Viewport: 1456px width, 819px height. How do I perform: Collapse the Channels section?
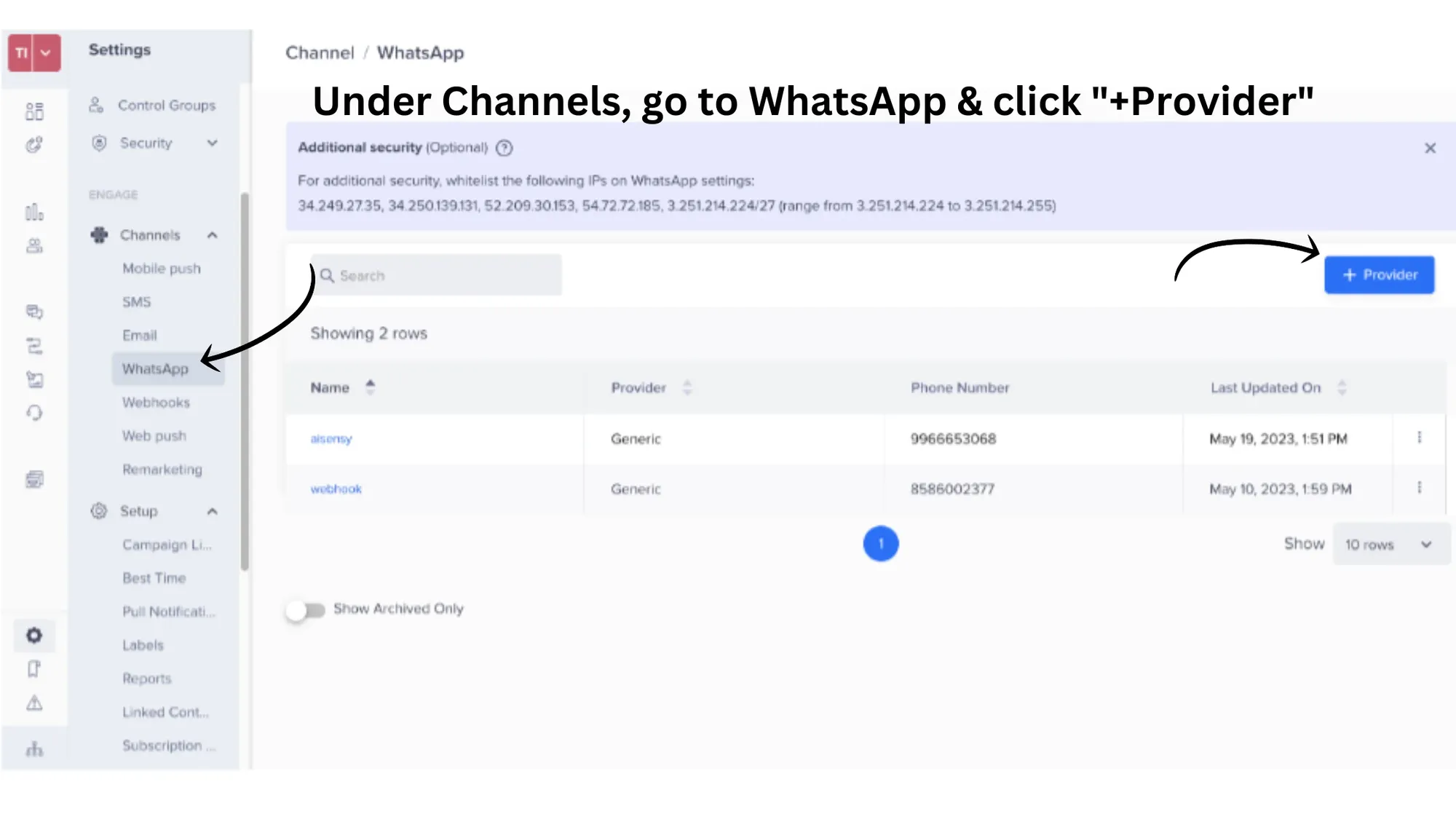click(212, 234)
